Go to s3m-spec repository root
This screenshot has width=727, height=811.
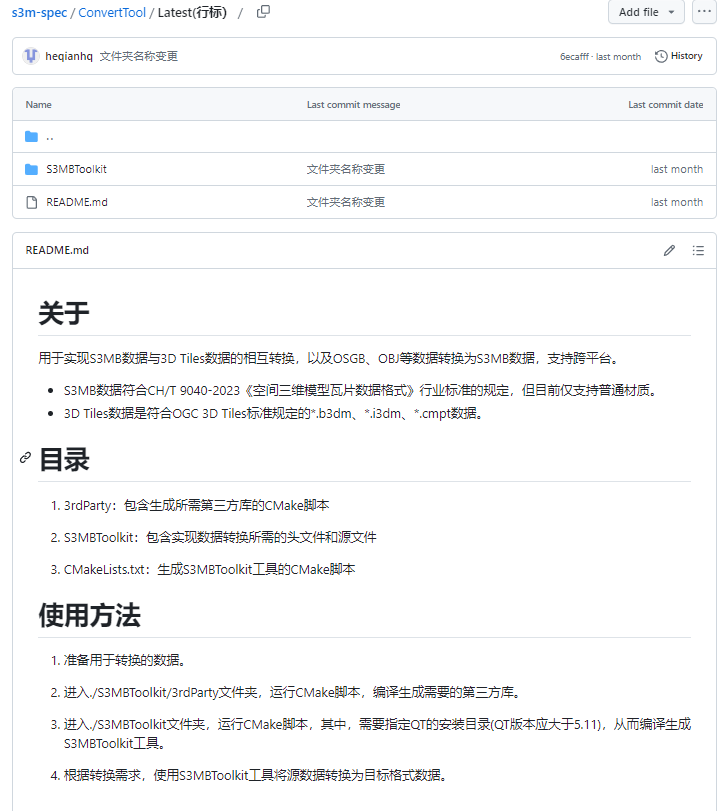click(x=39, y=12)
